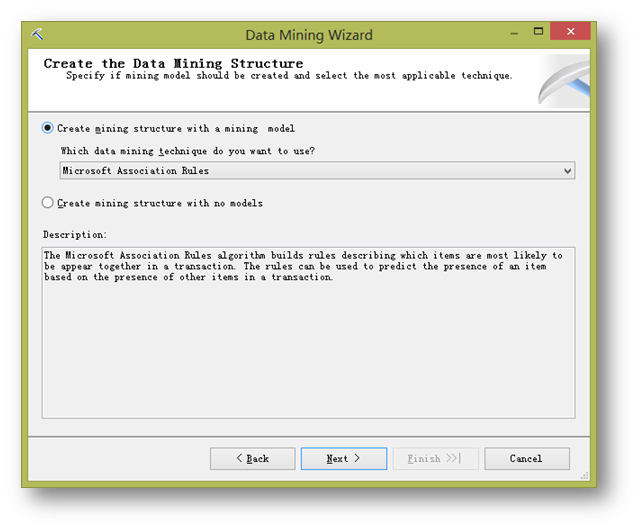Click the 'Which data mining technique' label
Screen dimensions: 639x530
pyautogui.click(x=187, y=151)
